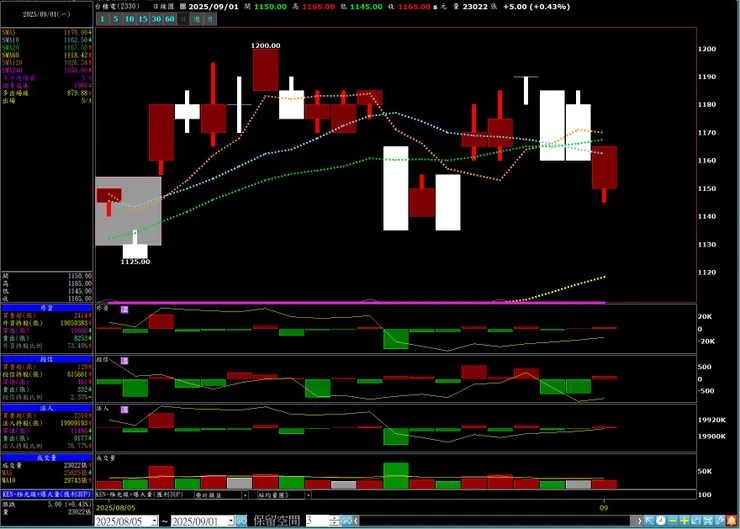This screenshot has width=740, height=529.
Task: Click the horizontal scrollbar right arrow
Action: click(639, 521)
